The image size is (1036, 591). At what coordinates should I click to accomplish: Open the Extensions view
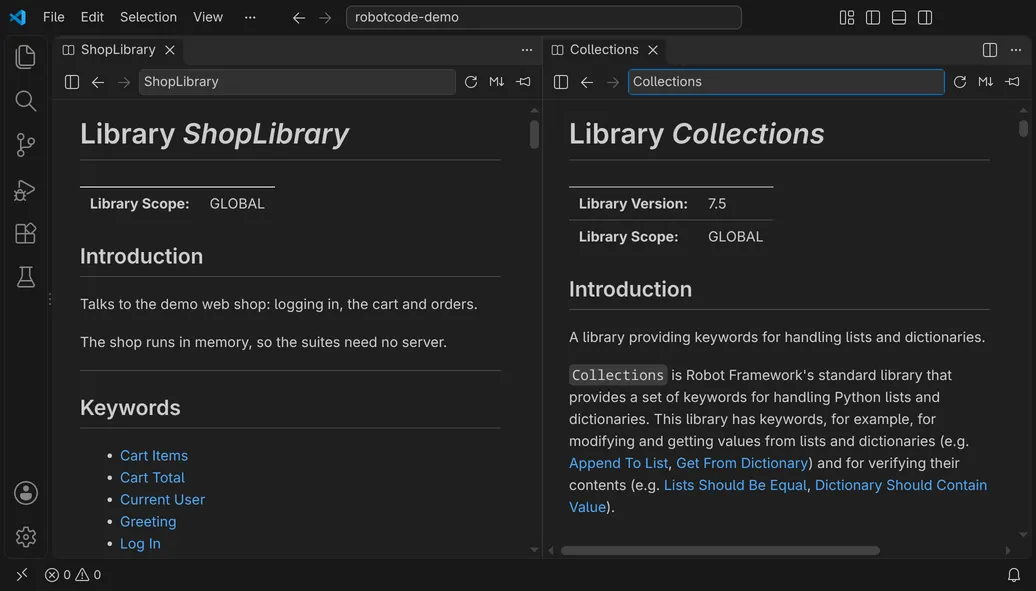[25, 233]
